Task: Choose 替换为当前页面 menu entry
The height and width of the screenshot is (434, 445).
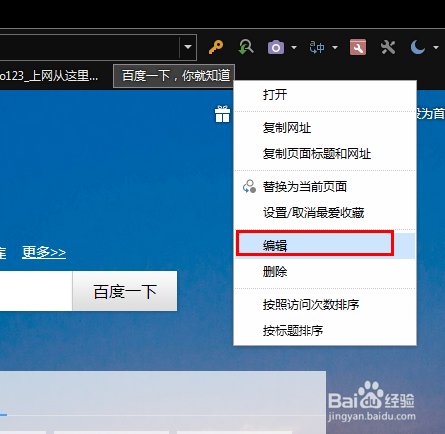Action: (x=325, y=186)
